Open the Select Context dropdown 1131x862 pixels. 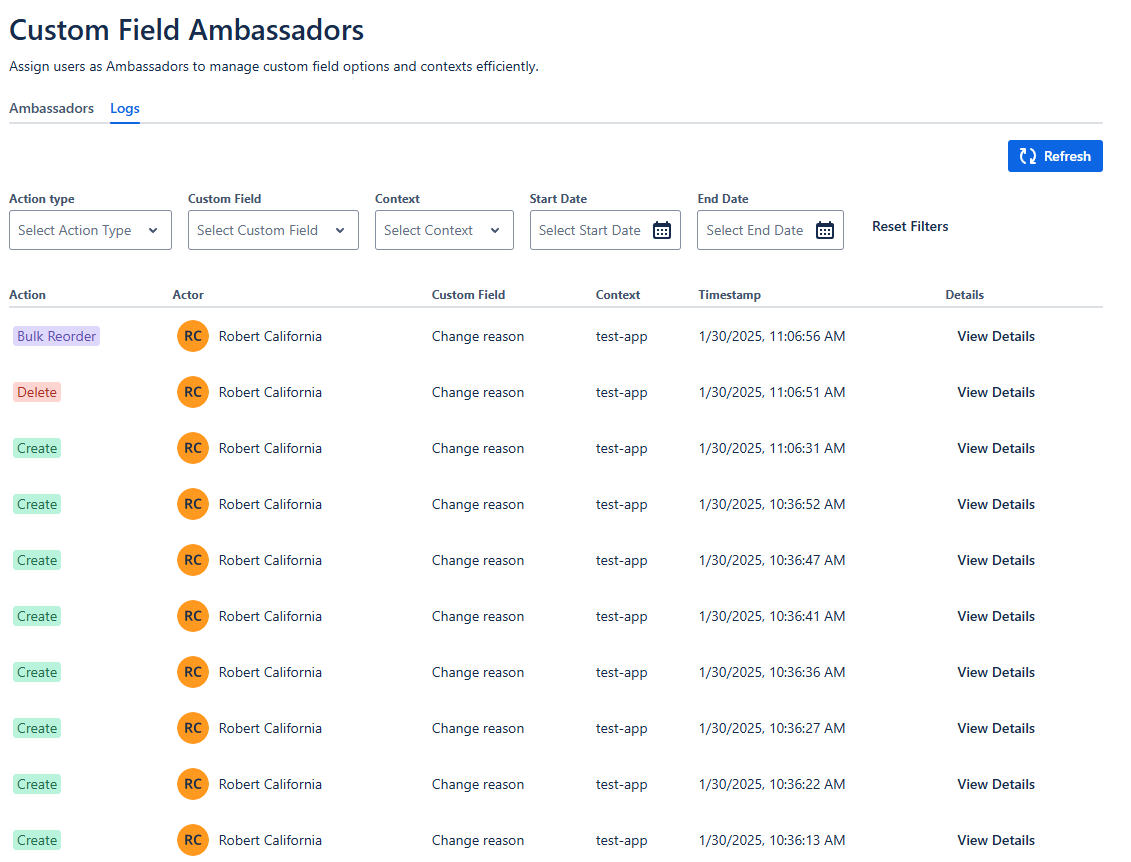coord(443,230)
